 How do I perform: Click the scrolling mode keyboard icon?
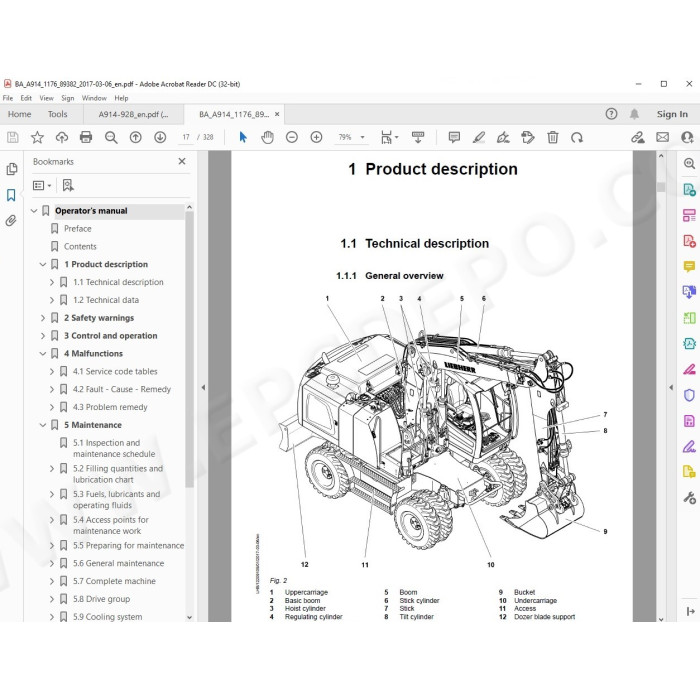pyautogui.click(x=418, y=137)
